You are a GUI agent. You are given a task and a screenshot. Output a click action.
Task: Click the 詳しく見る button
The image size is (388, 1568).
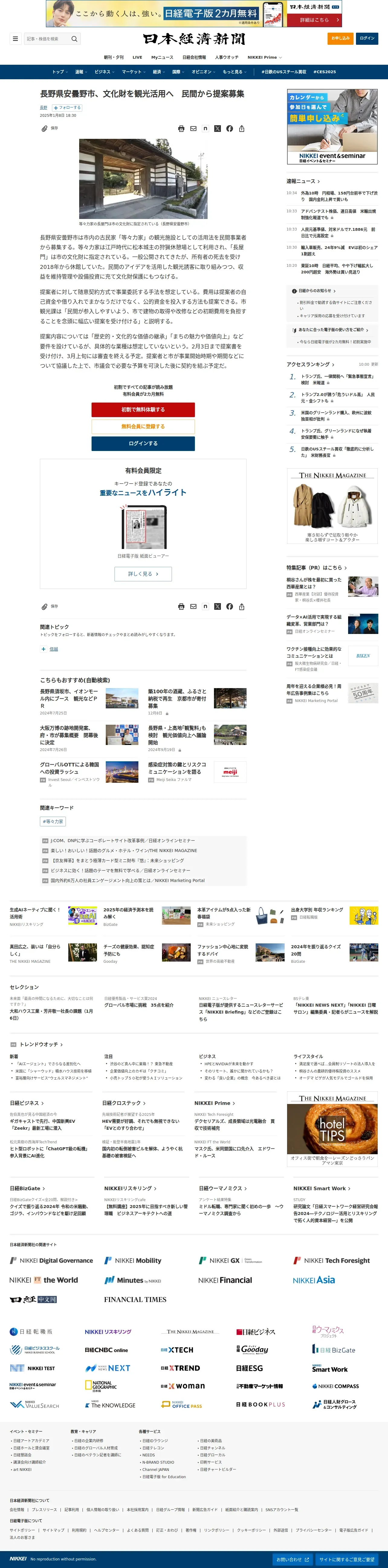coord(143,574)
